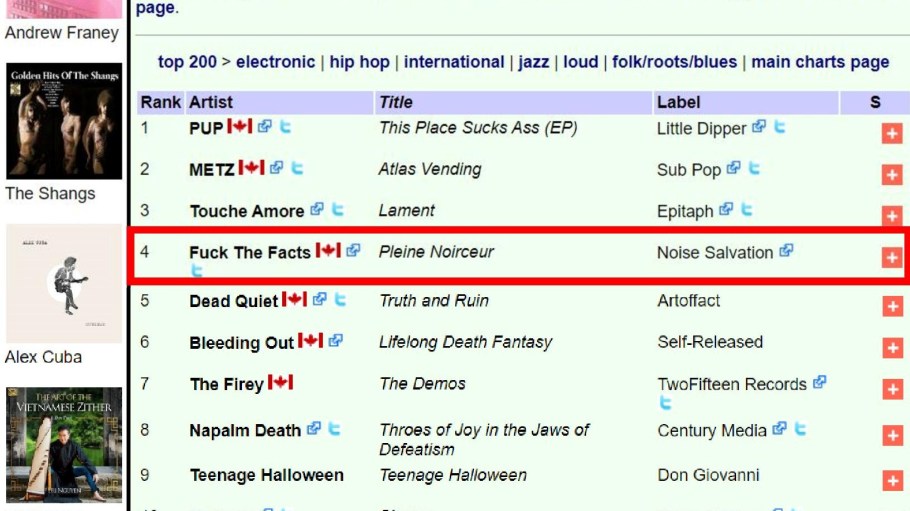Open external link icon next to Napalm Death
Screen dimensions: 910x511
point(314,429)
